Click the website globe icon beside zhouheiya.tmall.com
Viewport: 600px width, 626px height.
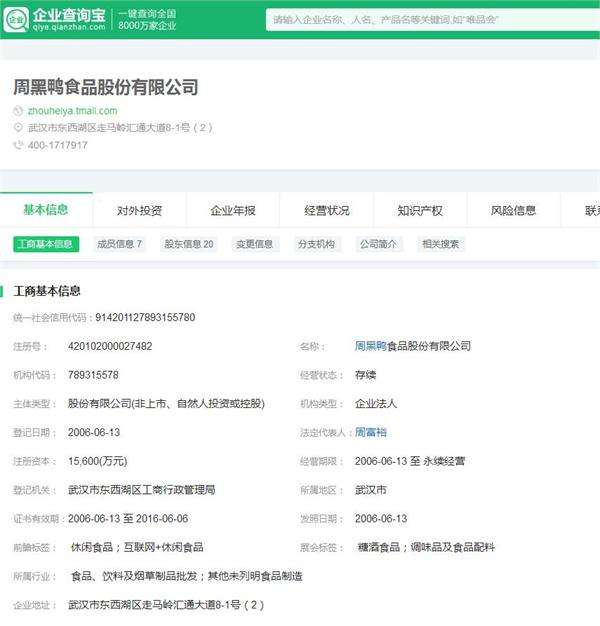point(18,111)
